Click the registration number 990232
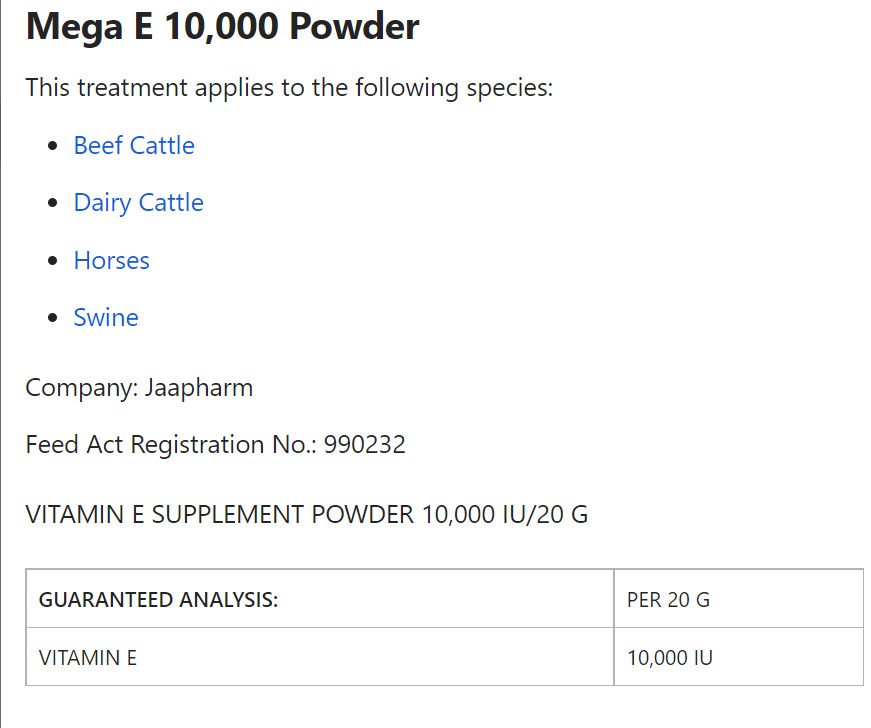Viewport: 871px width, 728px height. (364, 445)
